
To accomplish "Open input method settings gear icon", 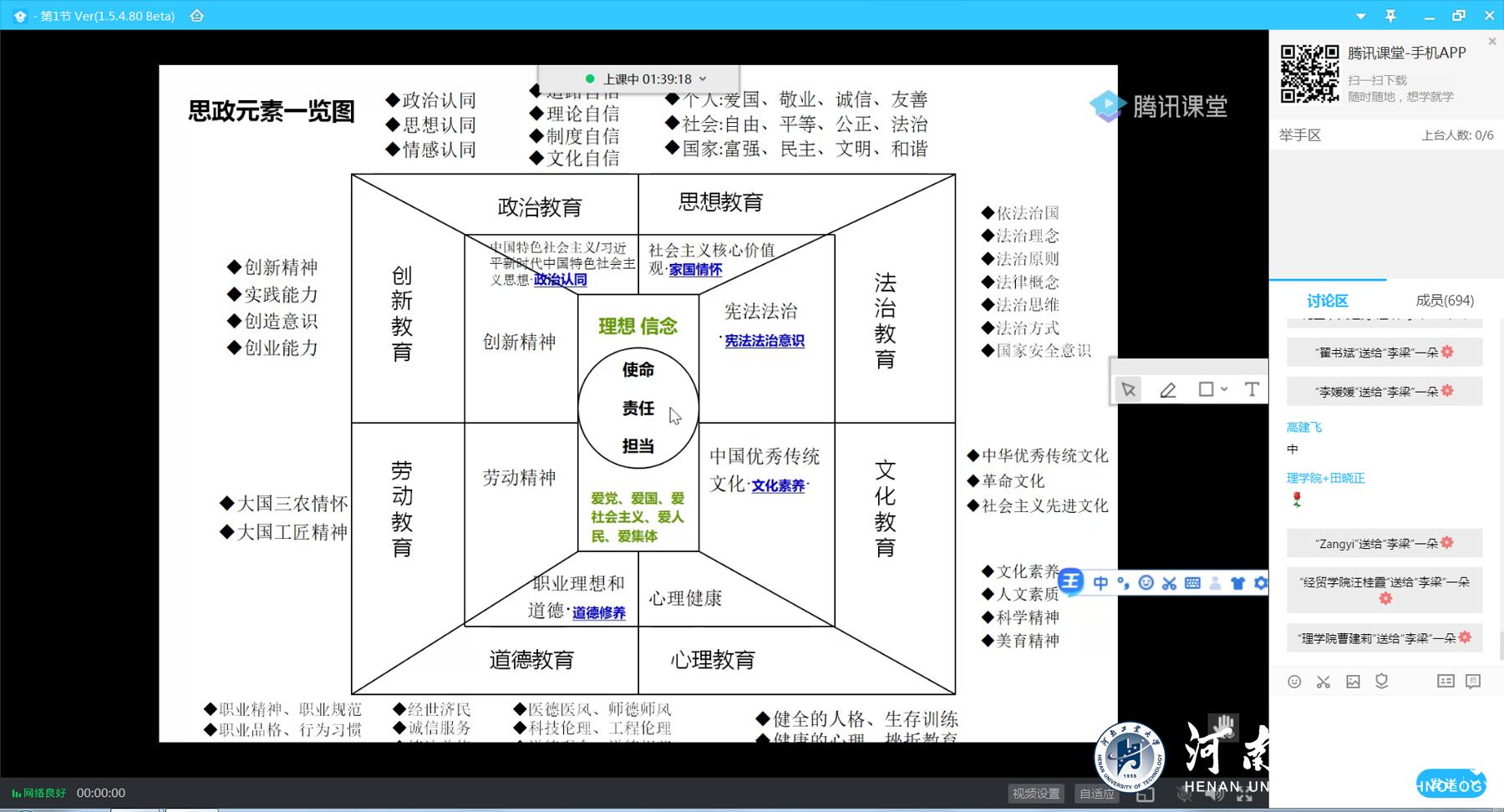I will [1260, 583].
